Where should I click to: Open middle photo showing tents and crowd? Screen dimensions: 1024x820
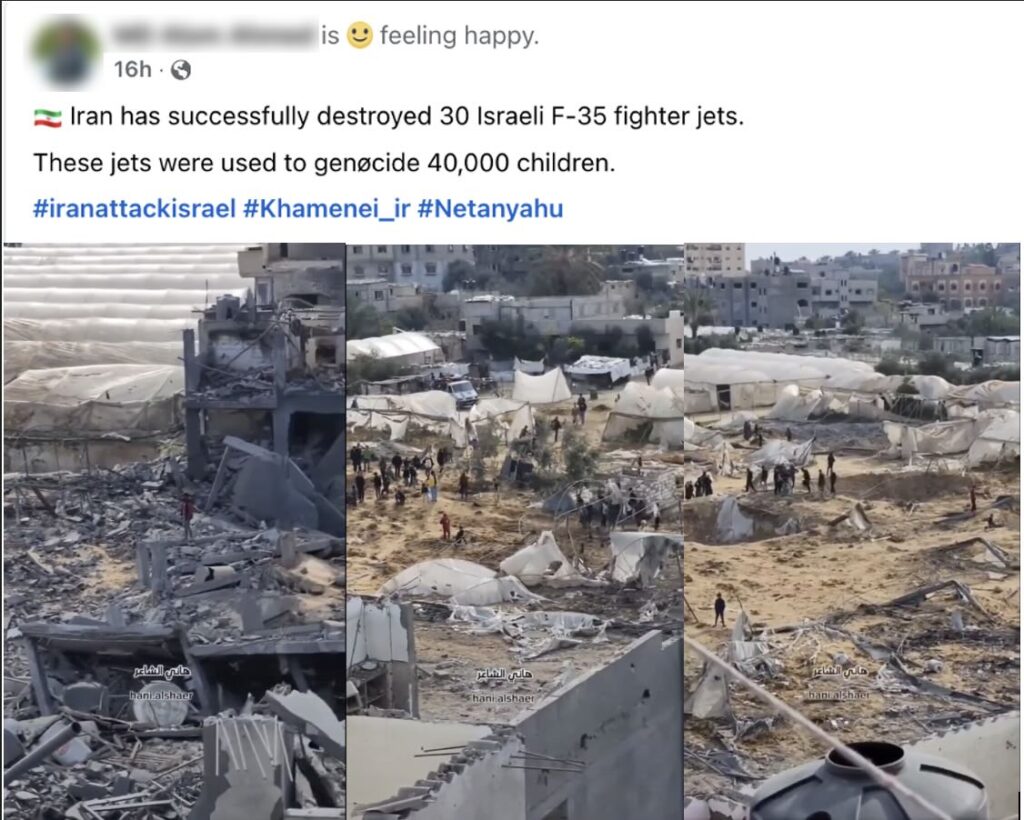tap(515, 531)
